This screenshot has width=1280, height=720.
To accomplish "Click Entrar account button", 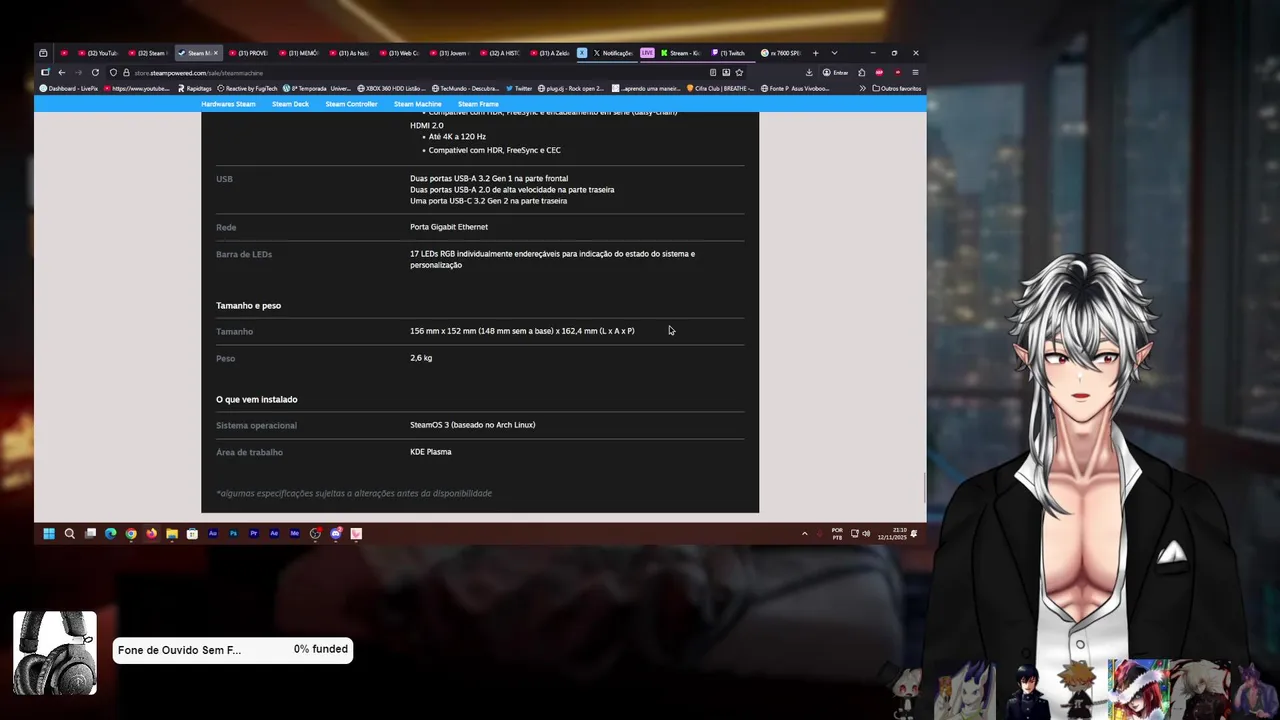I will coord(835,72).
